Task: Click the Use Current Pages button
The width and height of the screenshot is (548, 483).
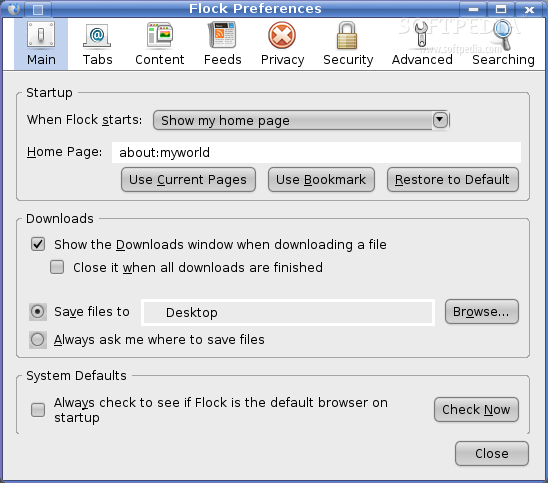Action: pyautogui.click(x=188, y=180)
